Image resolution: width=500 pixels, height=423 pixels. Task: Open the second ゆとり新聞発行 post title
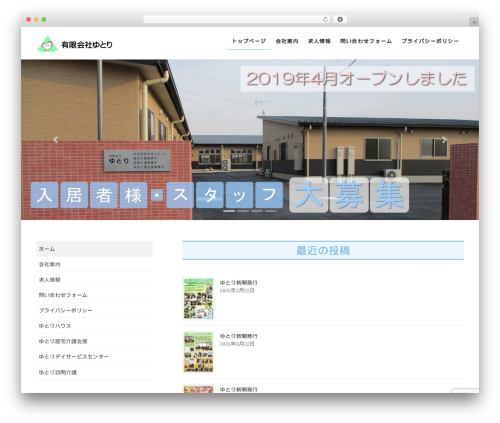pos(238,336)
